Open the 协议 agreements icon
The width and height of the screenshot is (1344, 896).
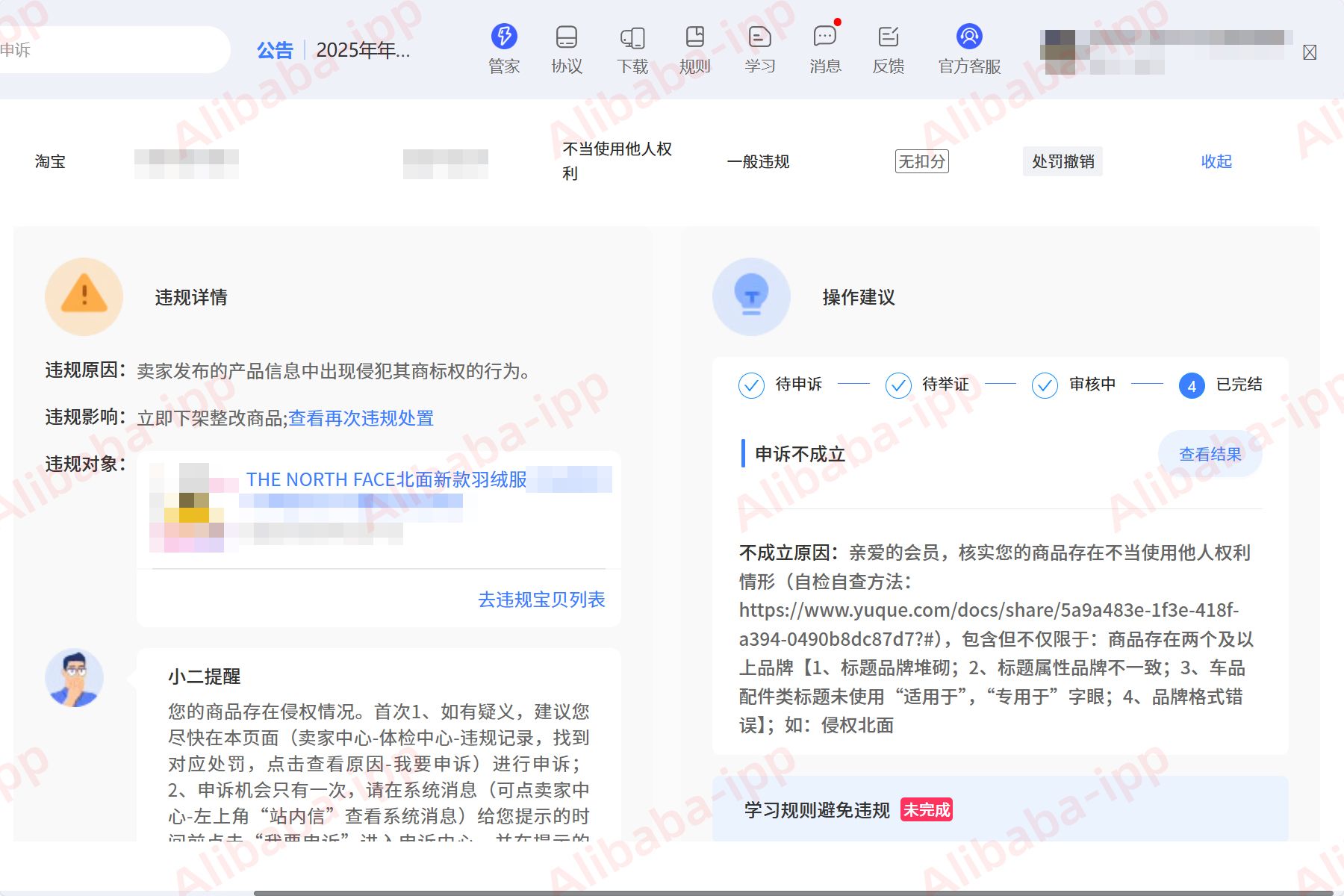[x=567, y=37]
